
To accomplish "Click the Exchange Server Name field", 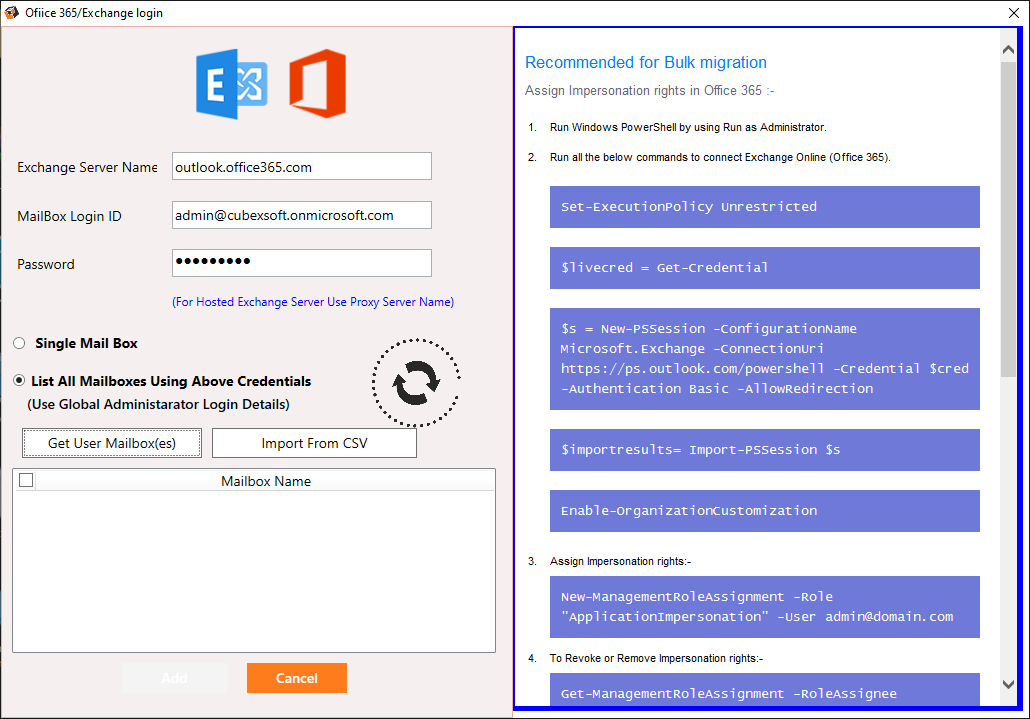I will click(302, 167).
